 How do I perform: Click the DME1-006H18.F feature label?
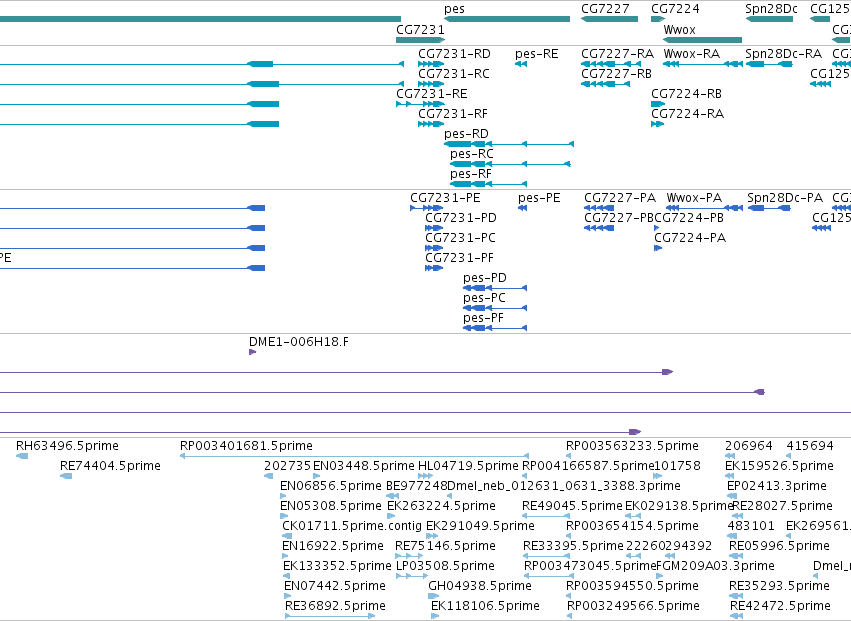click(x=299, y=343)
